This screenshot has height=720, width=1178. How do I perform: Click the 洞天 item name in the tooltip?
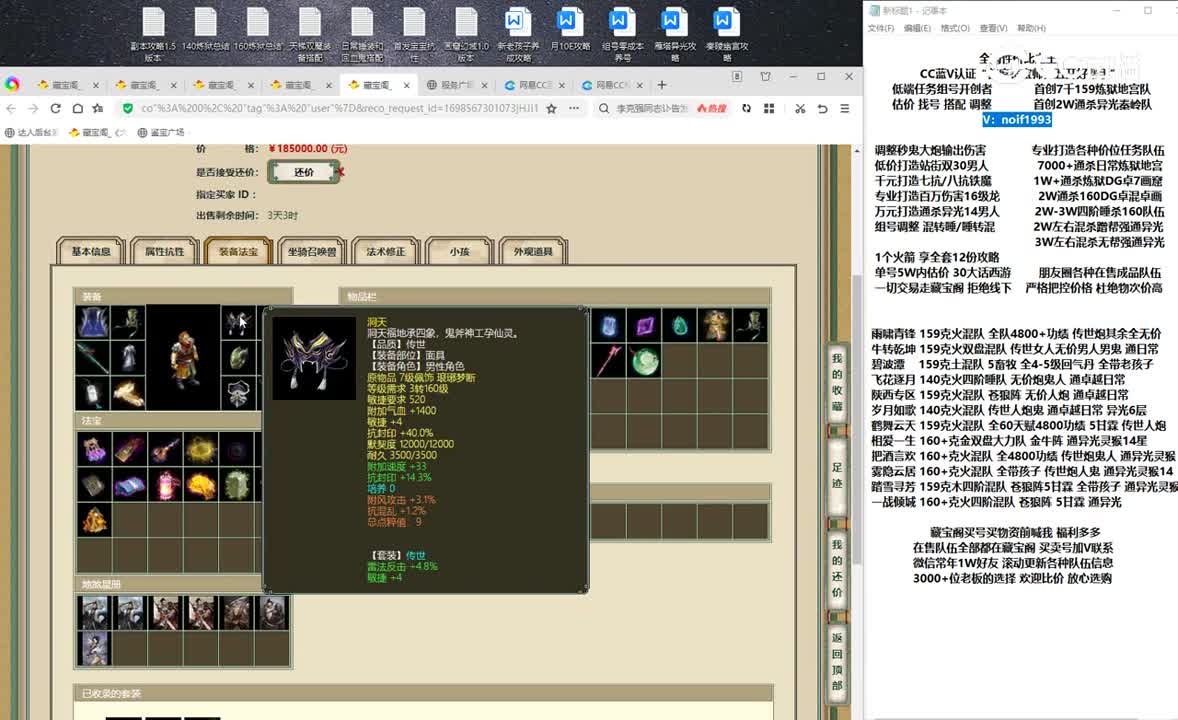pyautogui.click(x=376, y=322)
